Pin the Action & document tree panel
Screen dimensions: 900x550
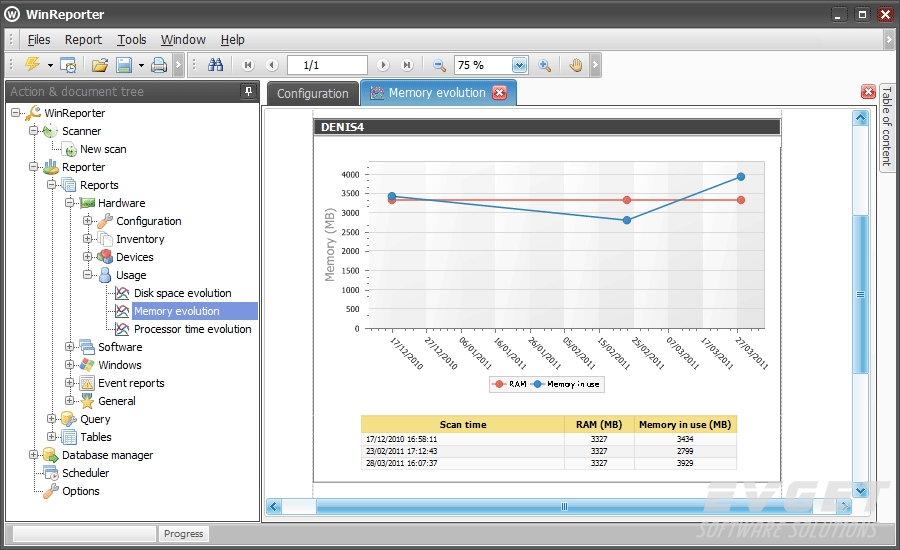249,91
